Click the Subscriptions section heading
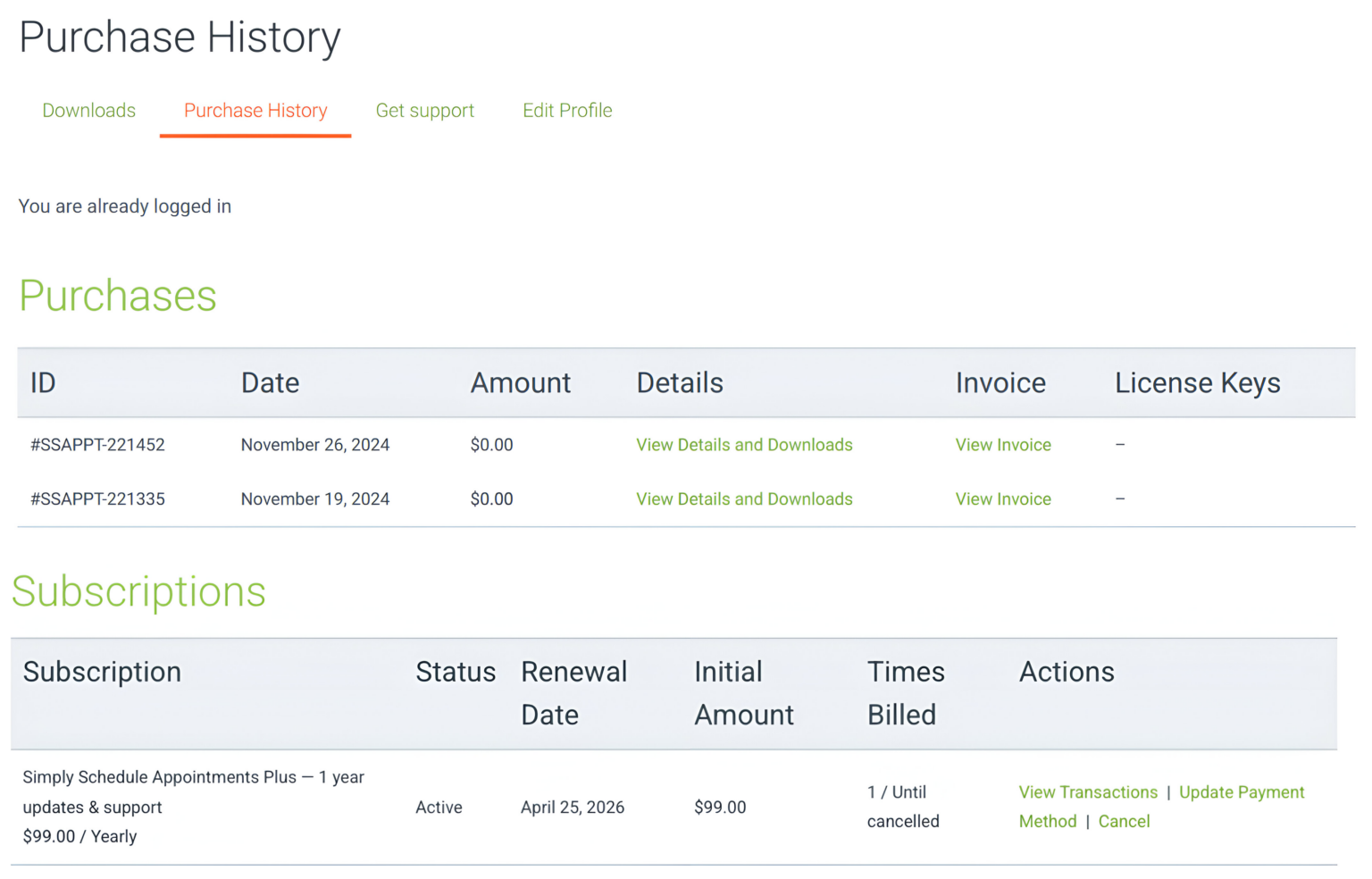This screenshot has height=879, width=1372. click(x=138, y=591)
